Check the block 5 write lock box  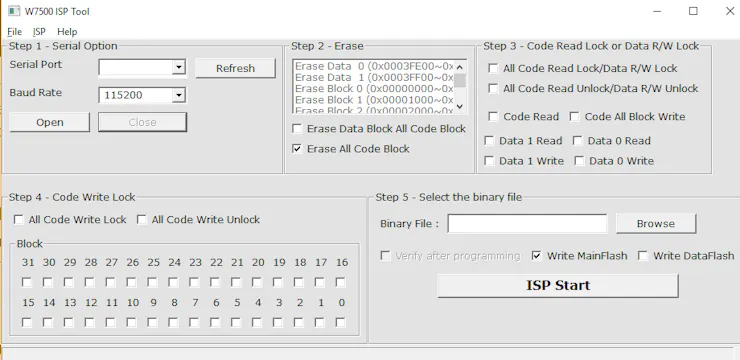[x=236, y=322]
